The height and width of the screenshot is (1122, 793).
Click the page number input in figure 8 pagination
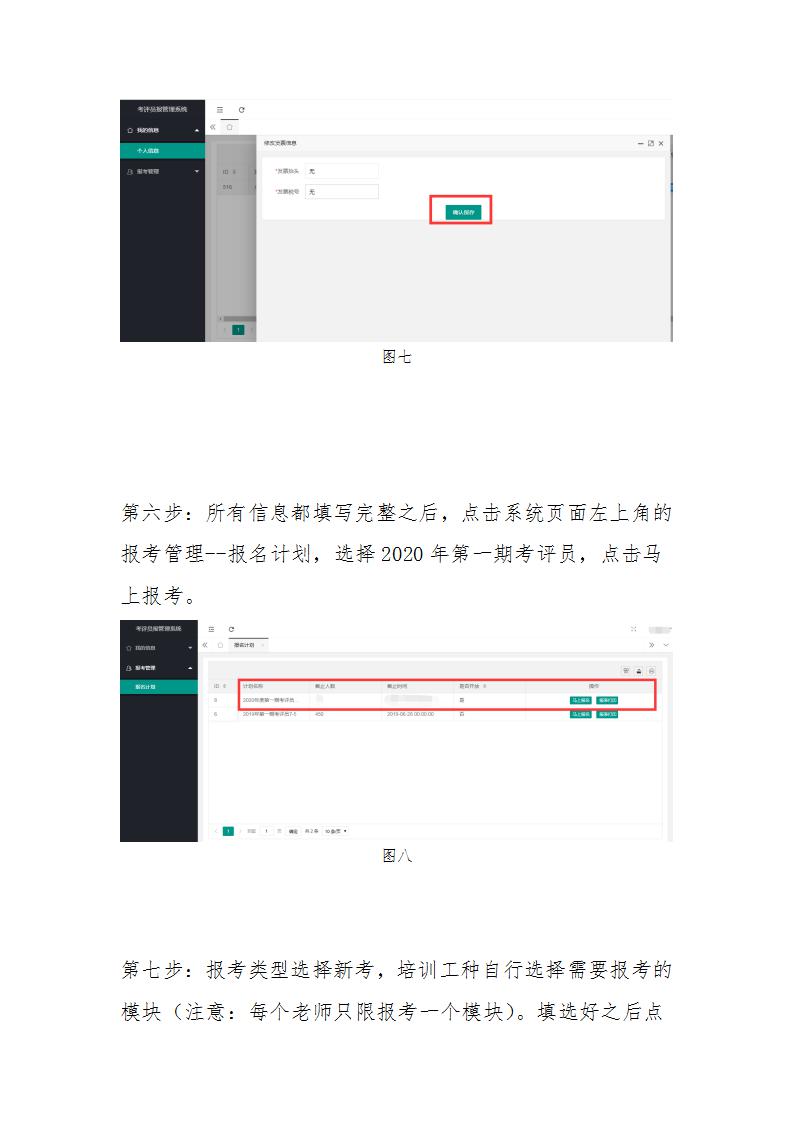point(267,831)
